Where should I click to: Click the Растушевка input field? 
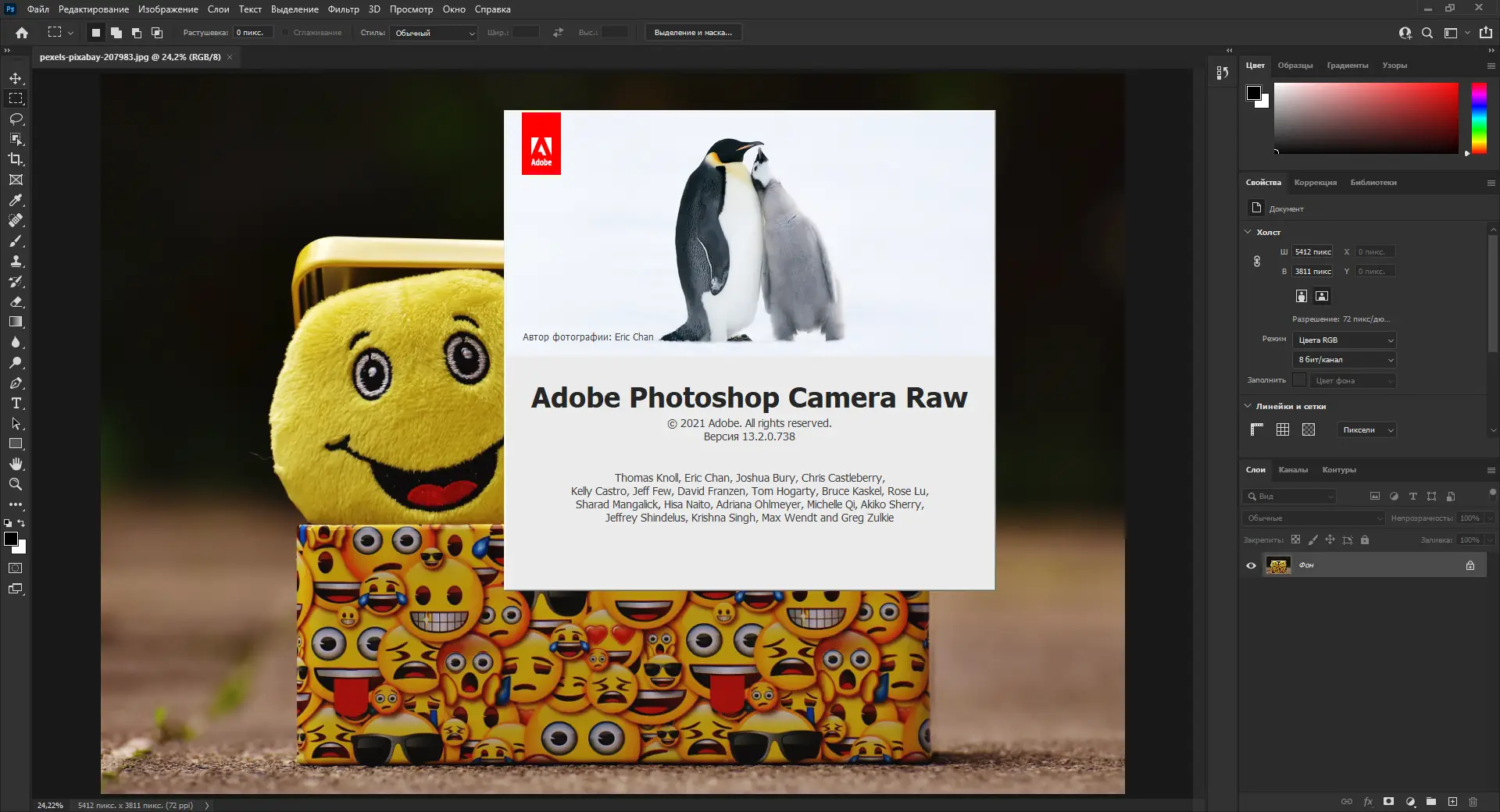(253, 33)
